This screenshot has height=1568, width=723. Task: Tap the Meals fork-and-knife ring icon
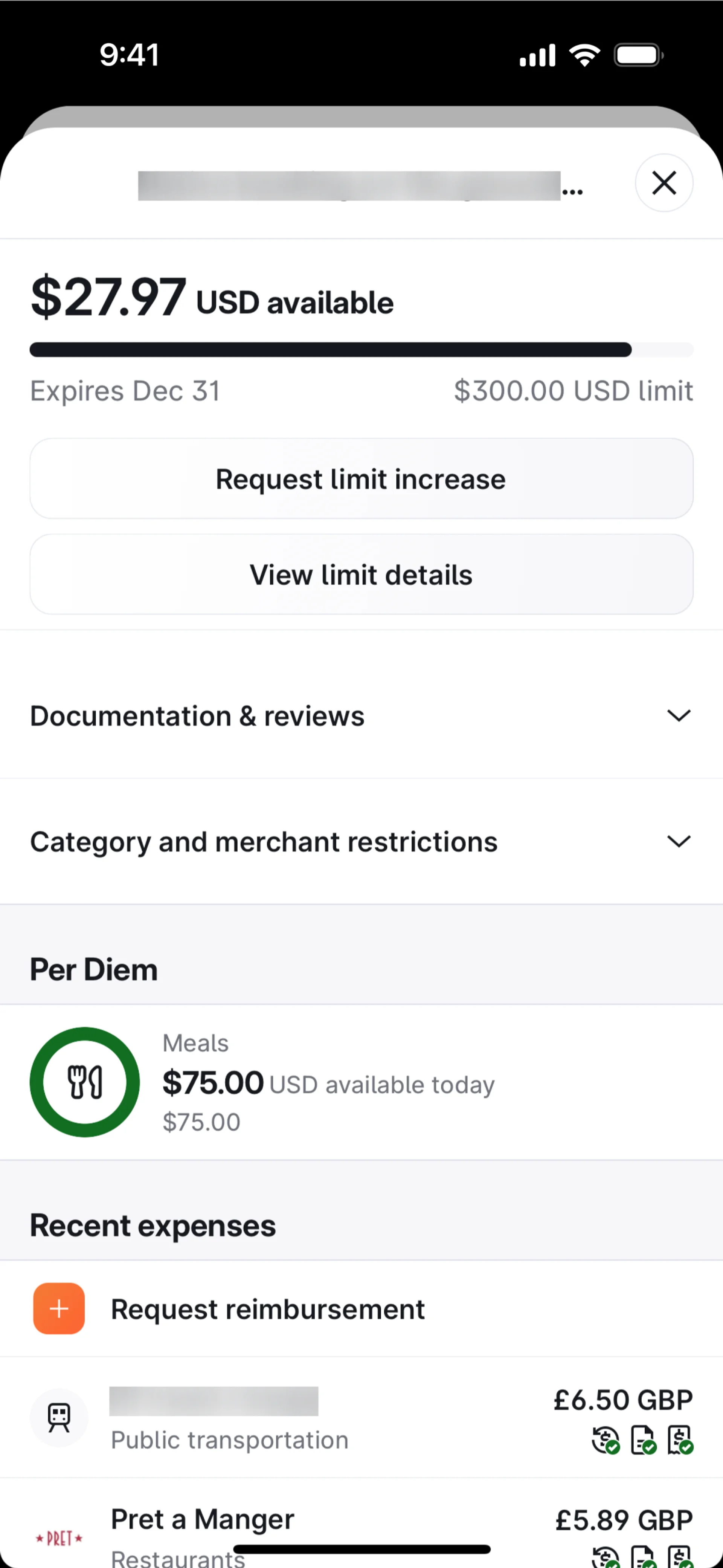[85, 1082]
